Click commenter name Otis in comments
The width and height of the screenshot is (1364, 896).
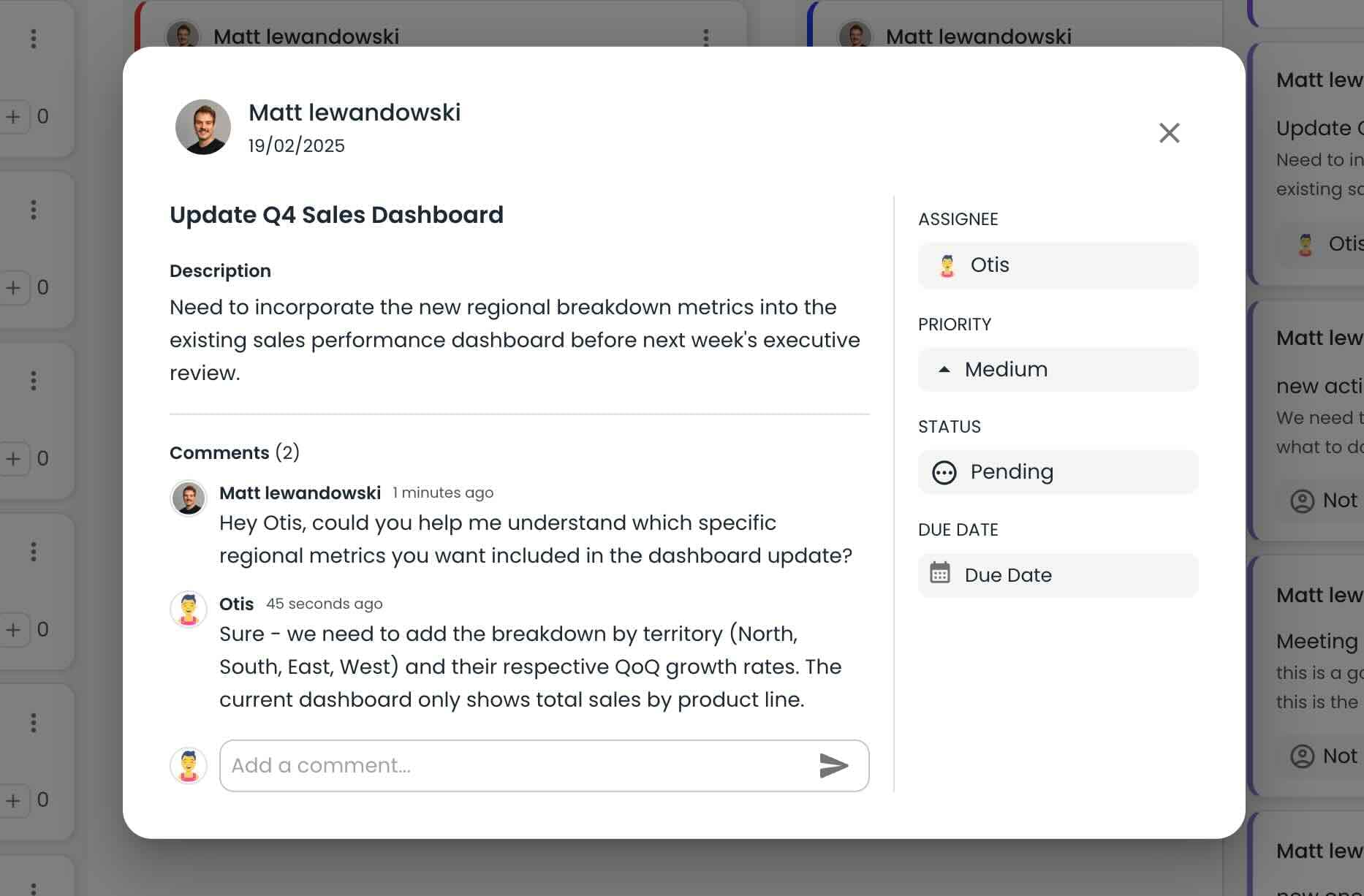(236, 604)
